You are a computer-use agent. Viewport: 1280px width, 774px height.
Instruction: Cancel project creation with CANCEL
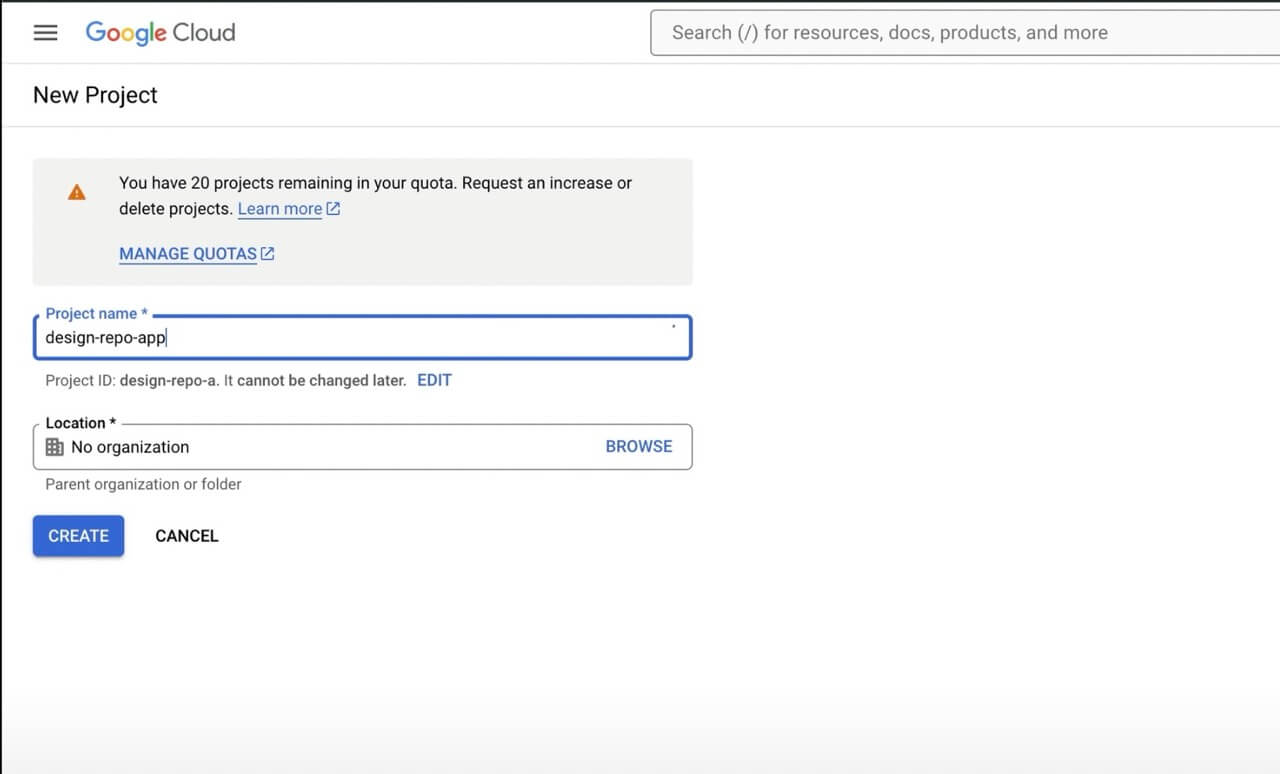pos(186,535)
